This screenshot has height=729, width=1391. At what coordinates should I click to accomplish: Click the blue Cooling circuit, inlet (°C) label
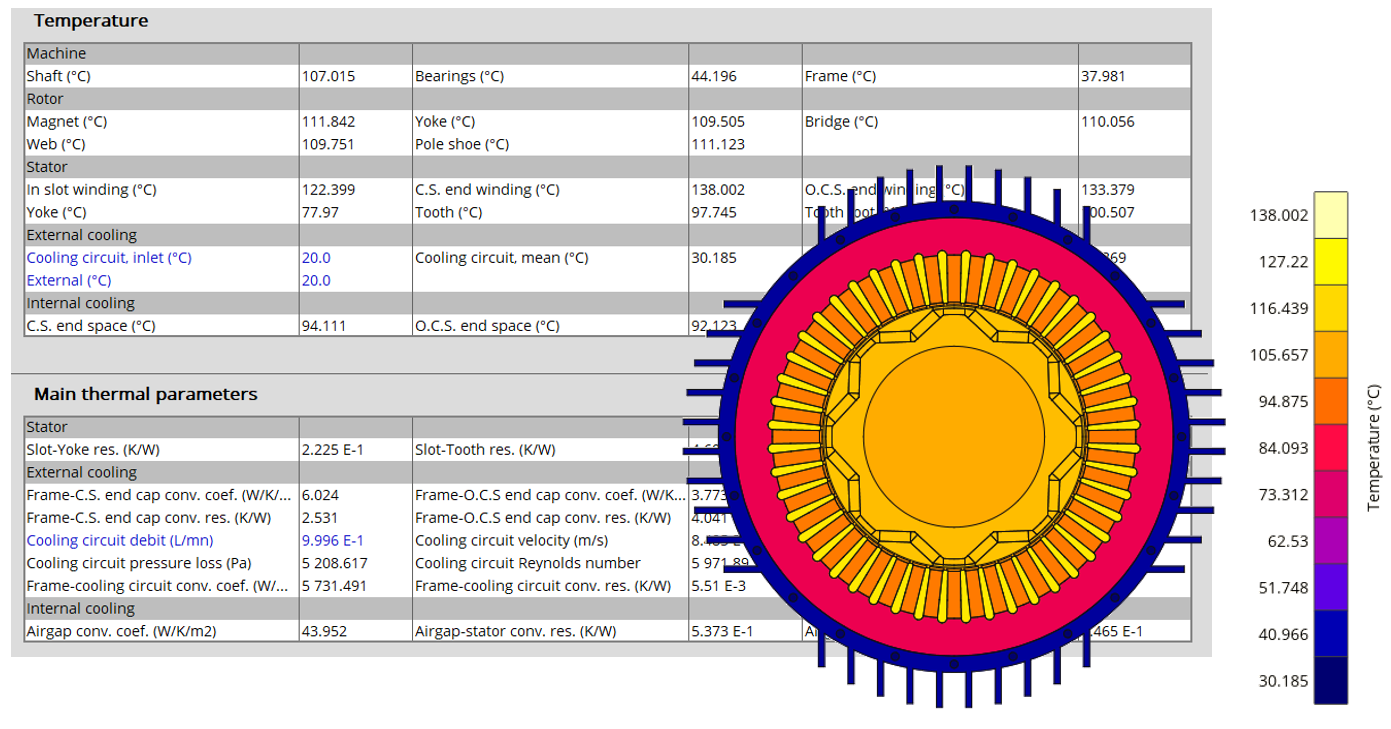click(x=109, y=258)
